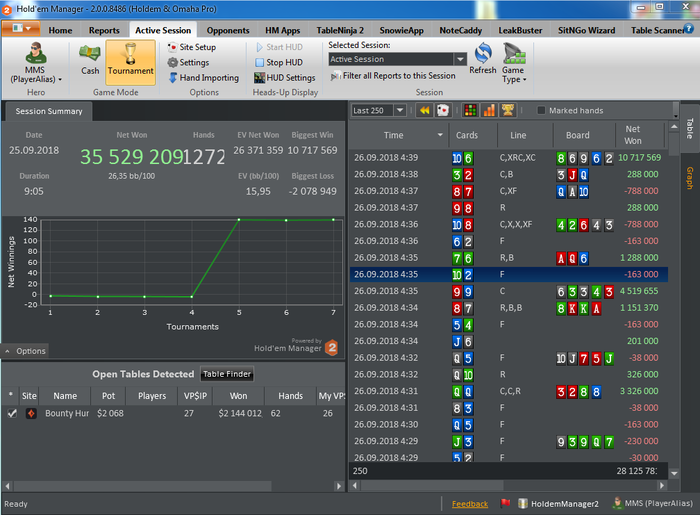700x515 pixels.
Task: Go to HM Apps tab
Action: click(x=283, y=30)
